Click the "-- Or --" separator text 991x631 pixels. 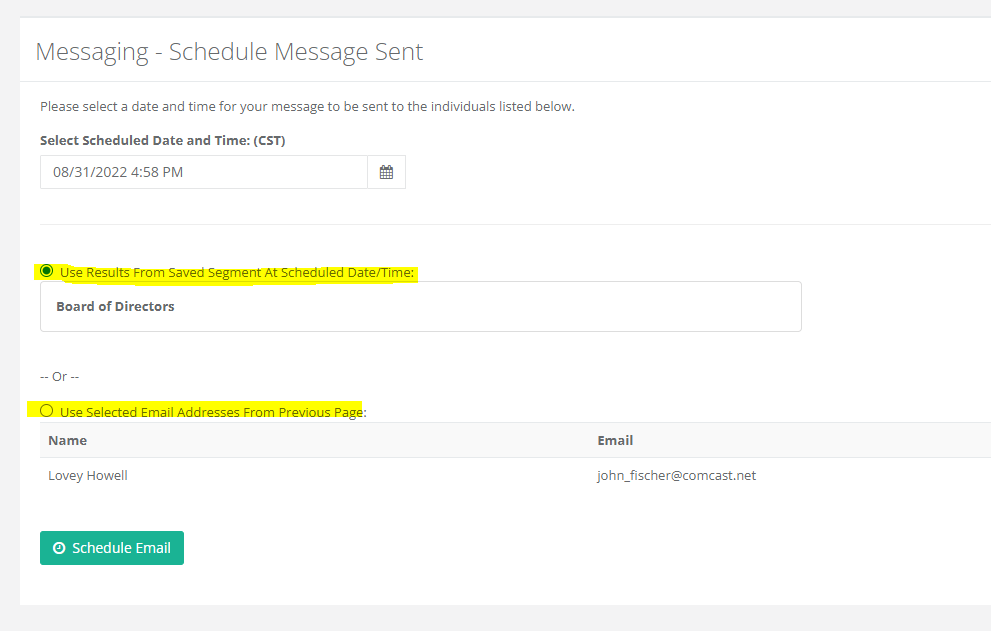point(59,376)
